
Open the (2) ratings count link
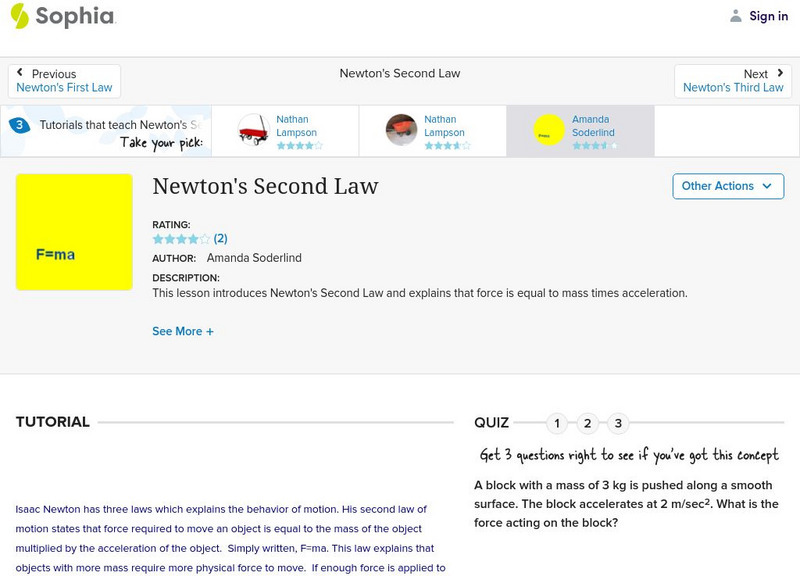pos(220,238)
